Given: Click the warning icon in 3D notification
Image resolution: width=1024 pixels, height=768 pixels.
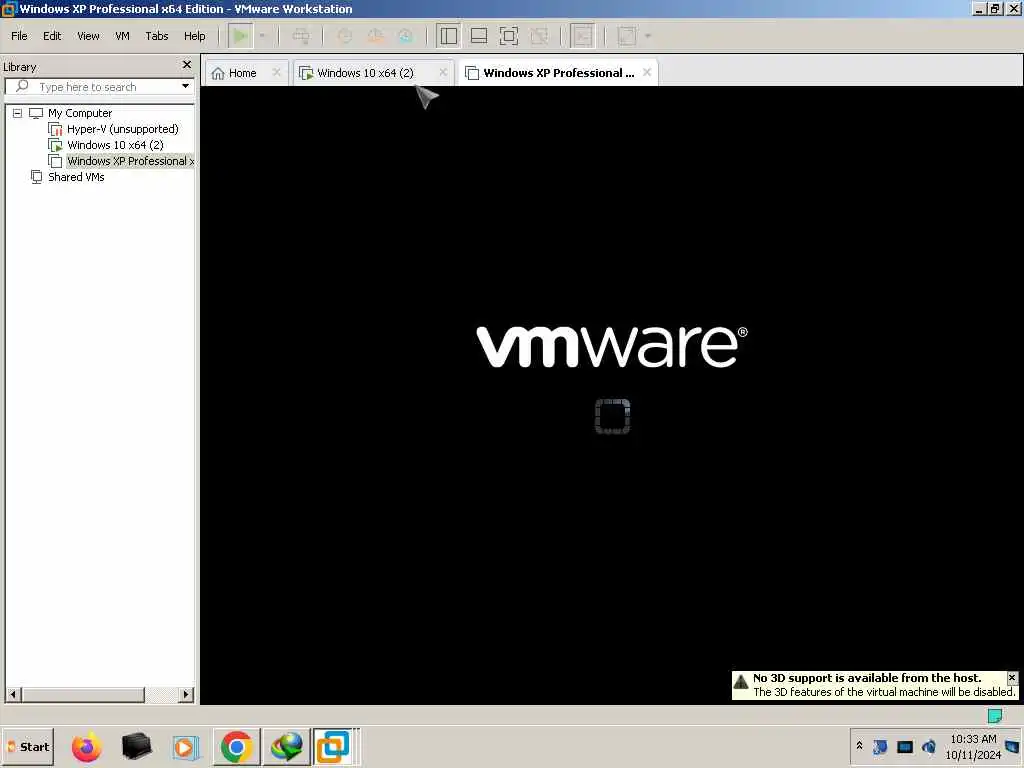Looking at the screenshot, I should [741, 683].
